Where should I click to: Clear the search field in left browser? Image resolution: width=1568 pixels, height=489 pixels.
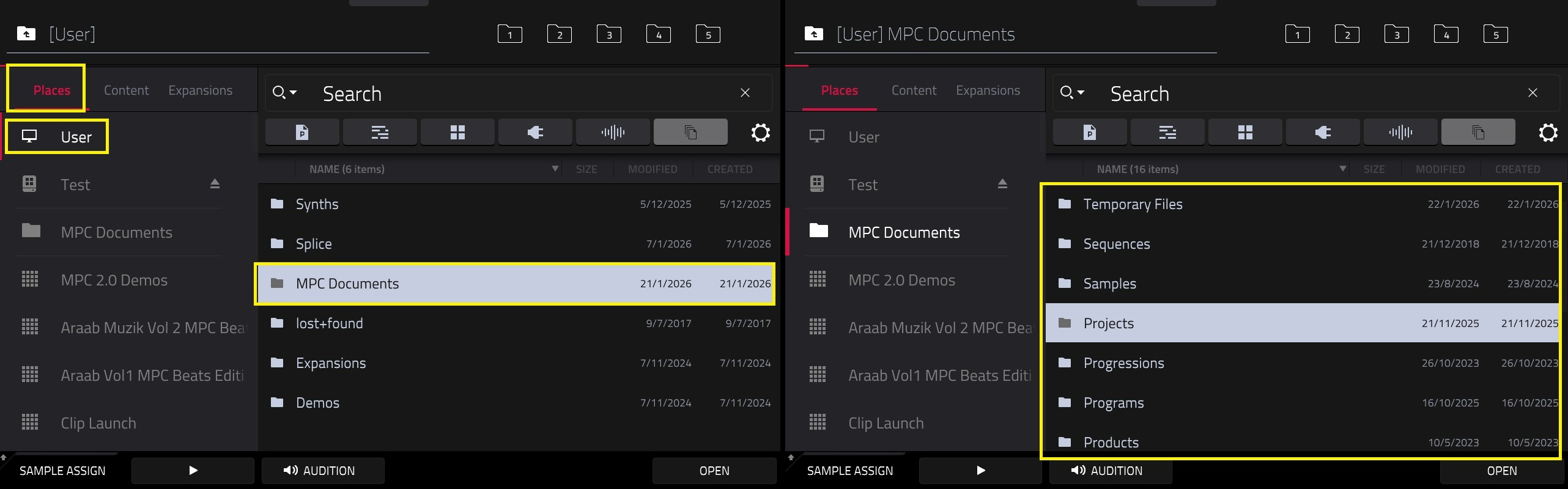pyautogui.click(x=745, y=93)
